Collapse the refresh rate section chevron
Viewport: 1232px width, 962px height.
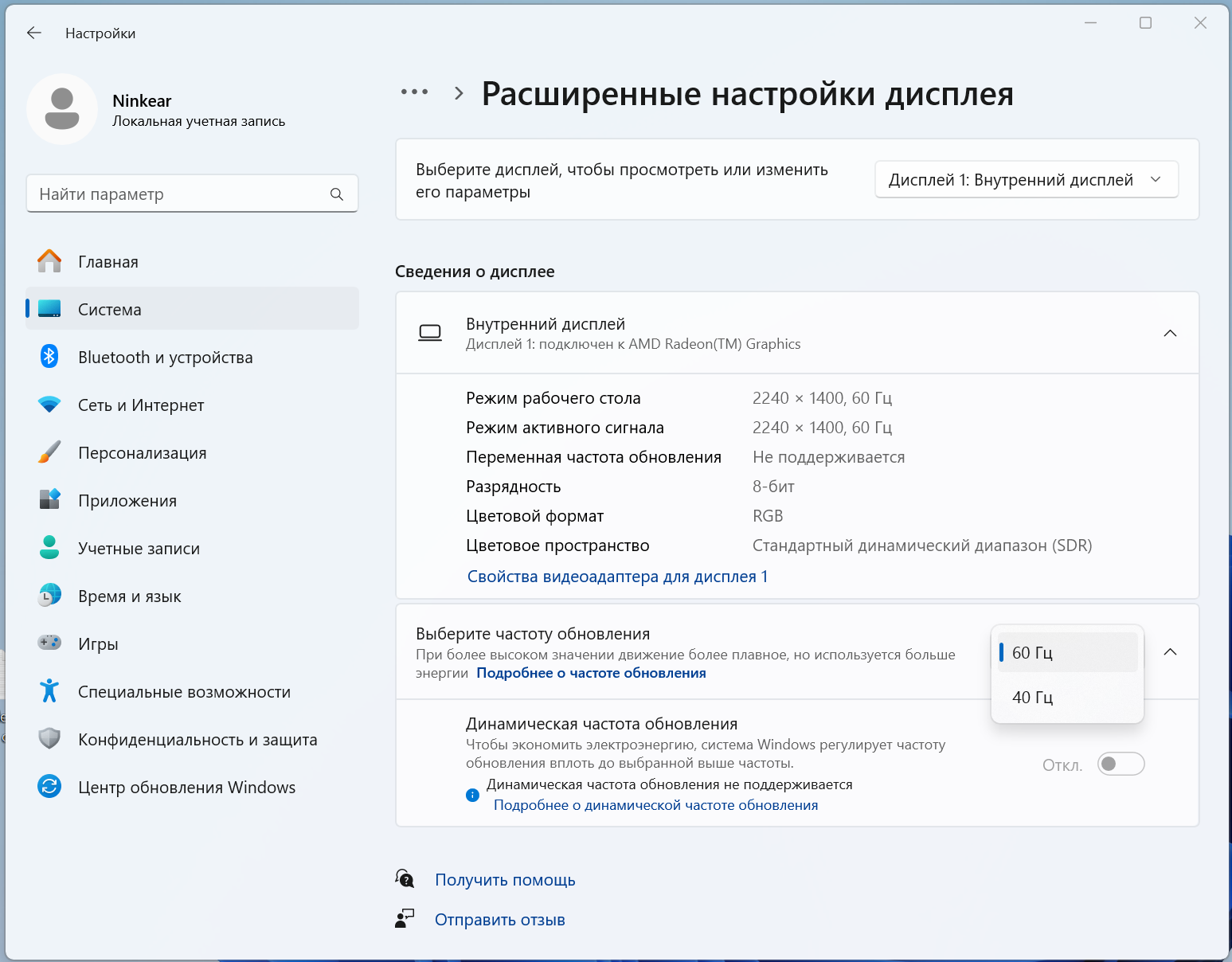tap(1170, 652)
